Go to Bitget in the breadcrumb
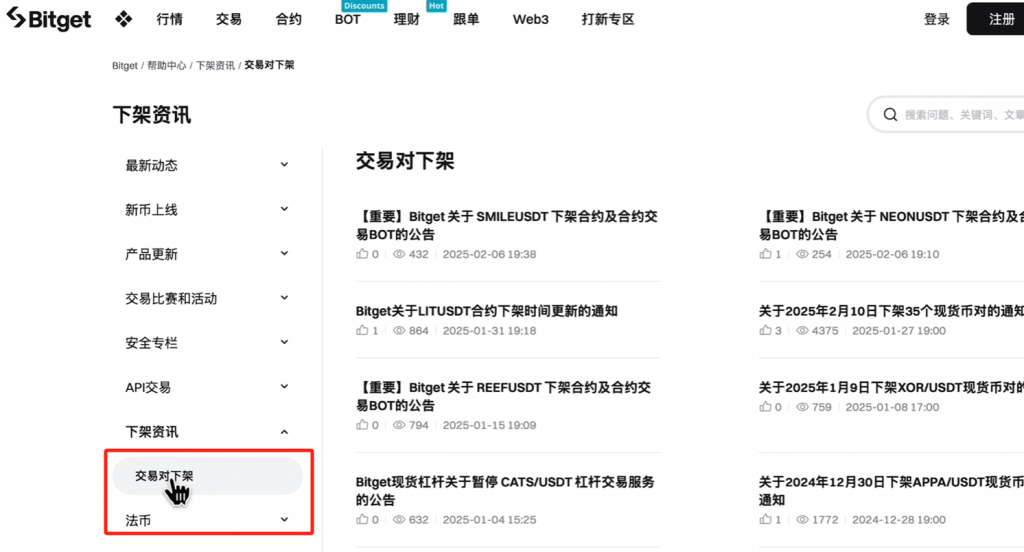This screenshot has width=1024, height=552. [125, 65]
